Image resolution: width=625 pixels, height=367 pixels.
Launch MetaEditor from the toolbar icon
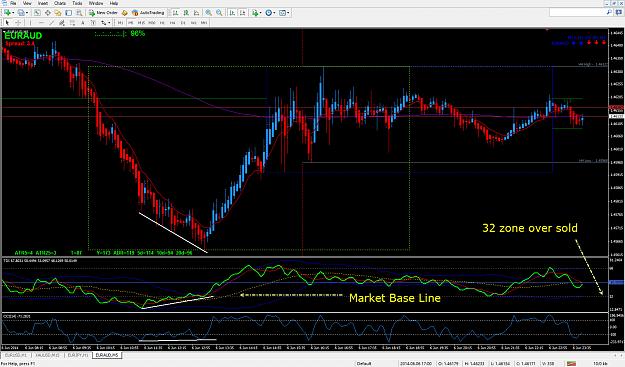point(124,13)
